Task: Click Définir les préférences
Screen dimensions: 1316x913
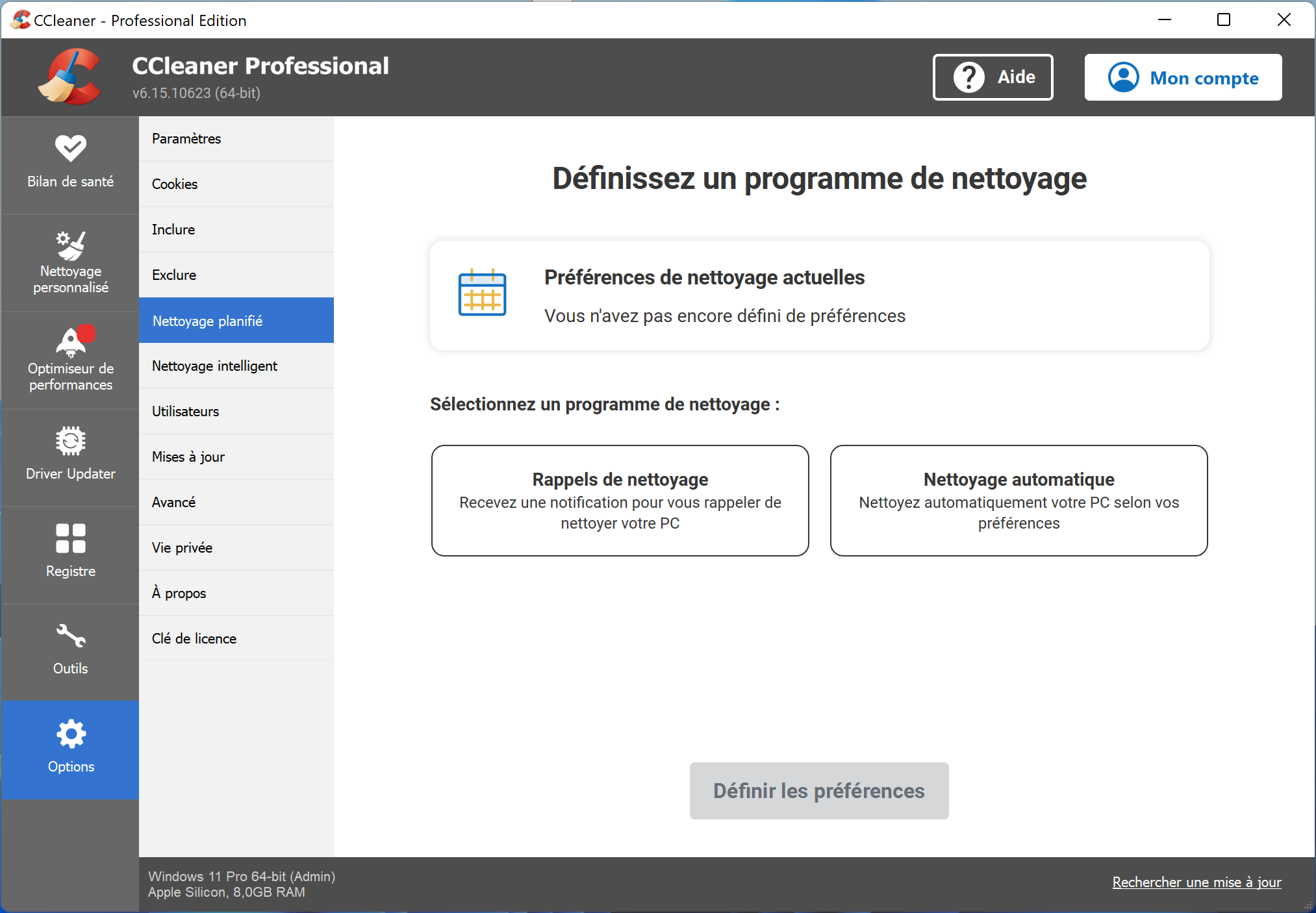Action: click(818, 791)
